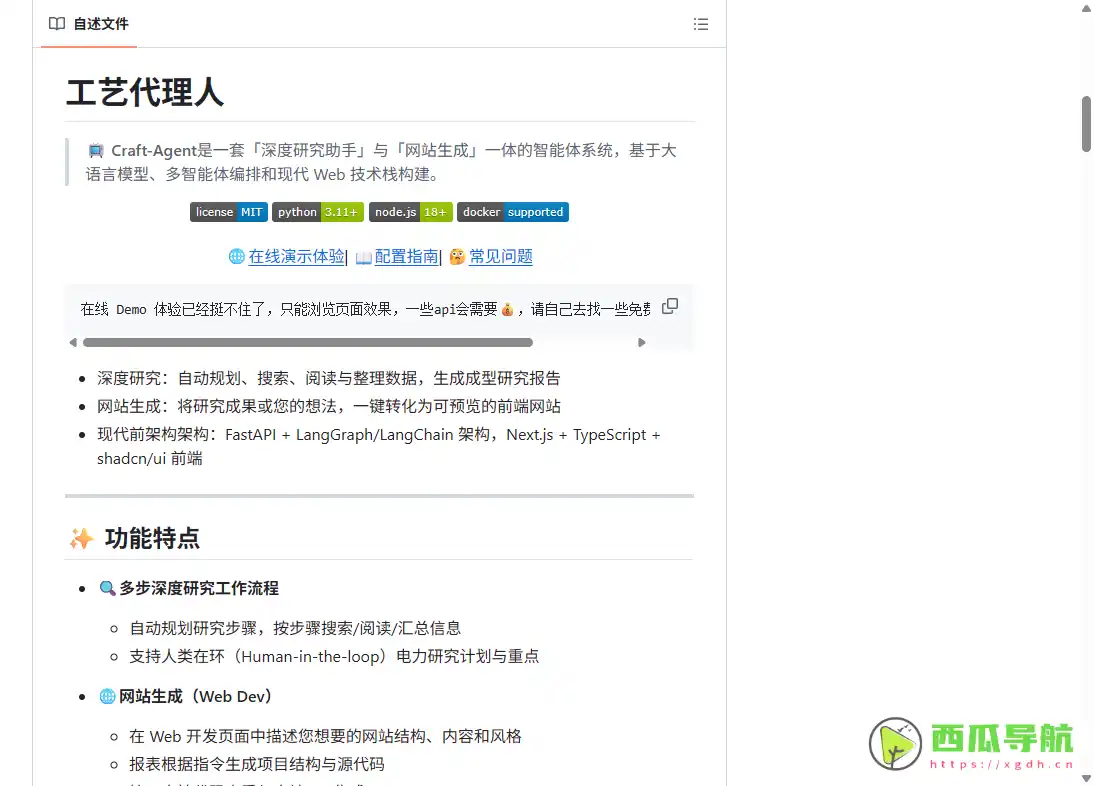
Task: Click the open-book icon beside 自述文件
Action: pyautogui.click(x=56, y=24)
